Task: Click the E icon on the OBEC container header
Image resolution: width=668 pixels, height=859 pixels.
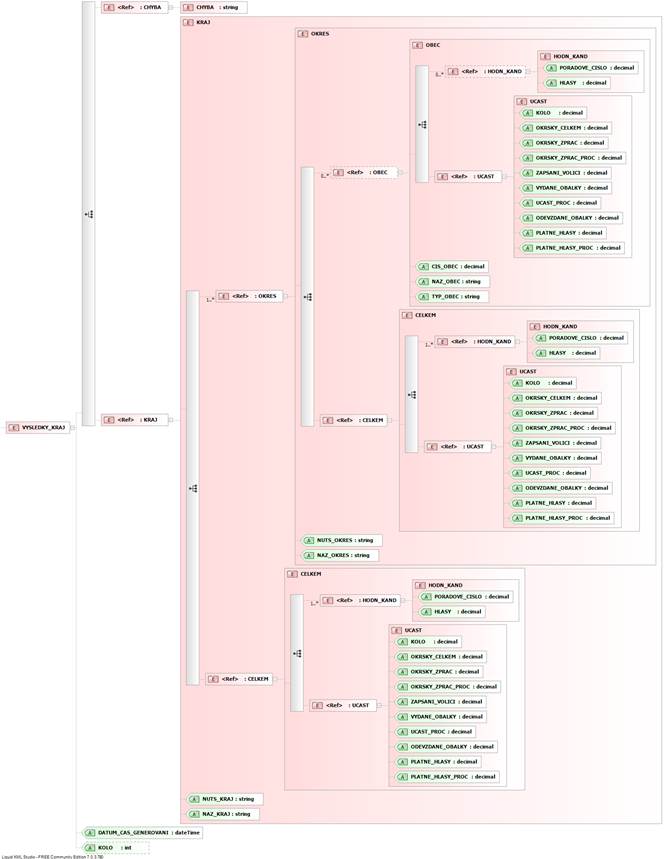Action: coord(417,45)
